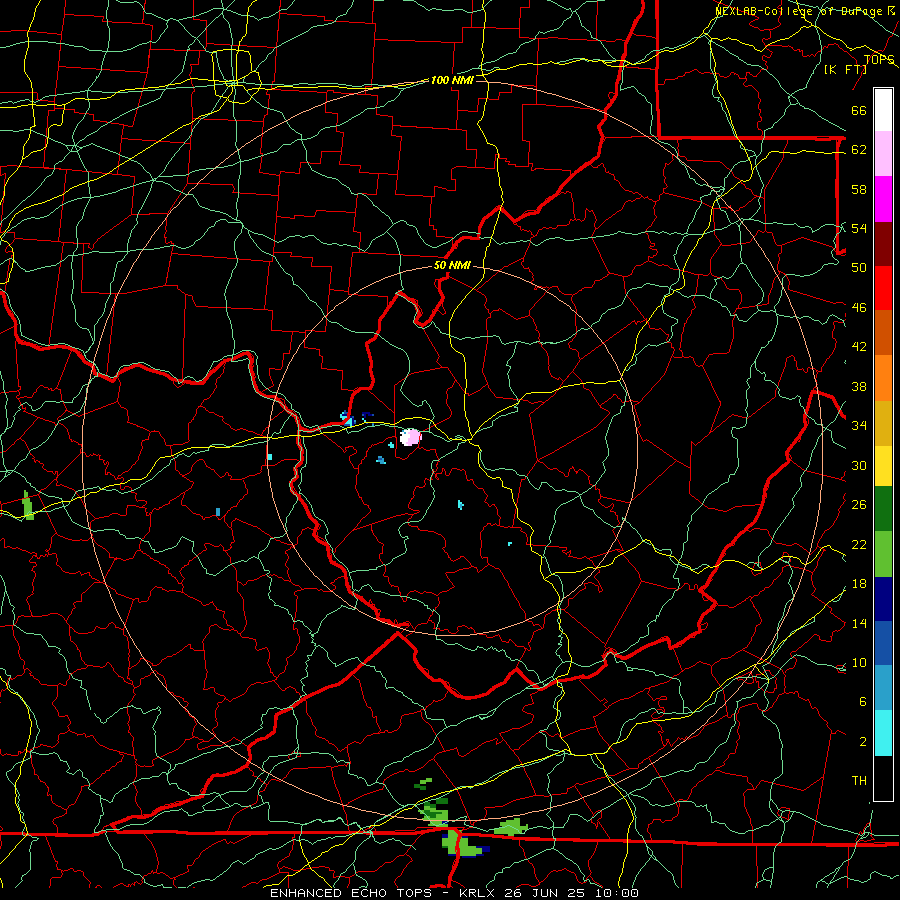Click the legend value '62'
Viewport: 900px width, 900px height.
[859, 150]
